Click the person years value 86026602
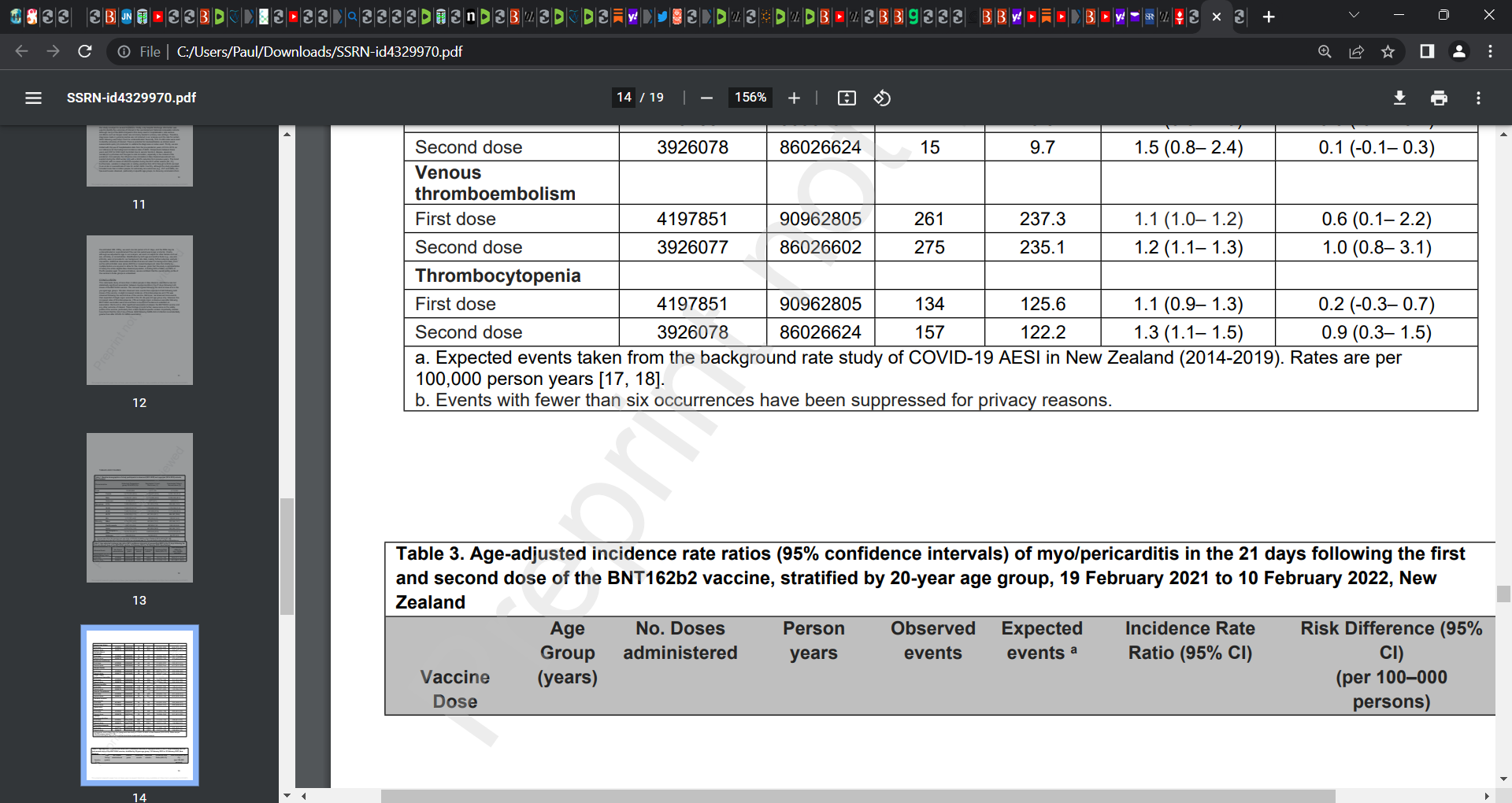This screenshot has height=803, width=1512. pyautogui.click(x=821, y=247)
